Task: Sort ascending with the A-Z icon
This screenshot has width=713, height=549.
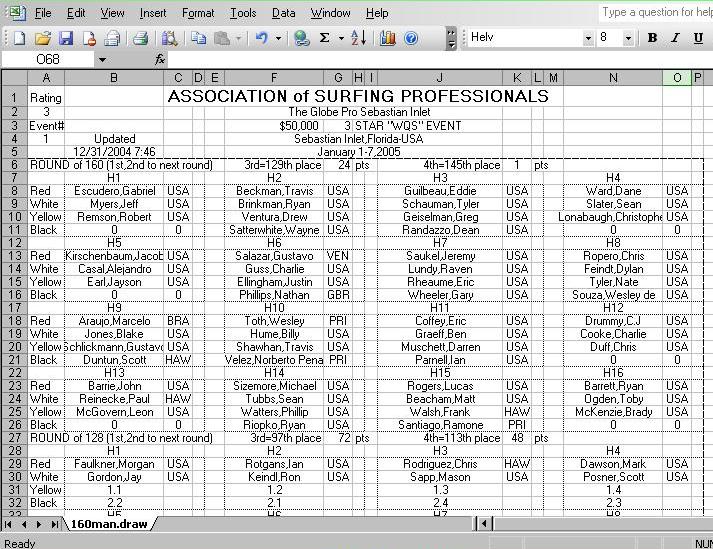Action: tap(359, 38)
